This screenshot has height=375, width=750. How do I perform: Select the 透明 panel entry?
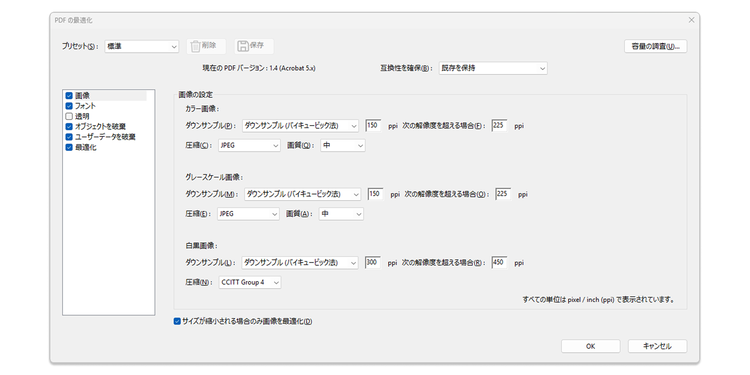tap(82, 116)
